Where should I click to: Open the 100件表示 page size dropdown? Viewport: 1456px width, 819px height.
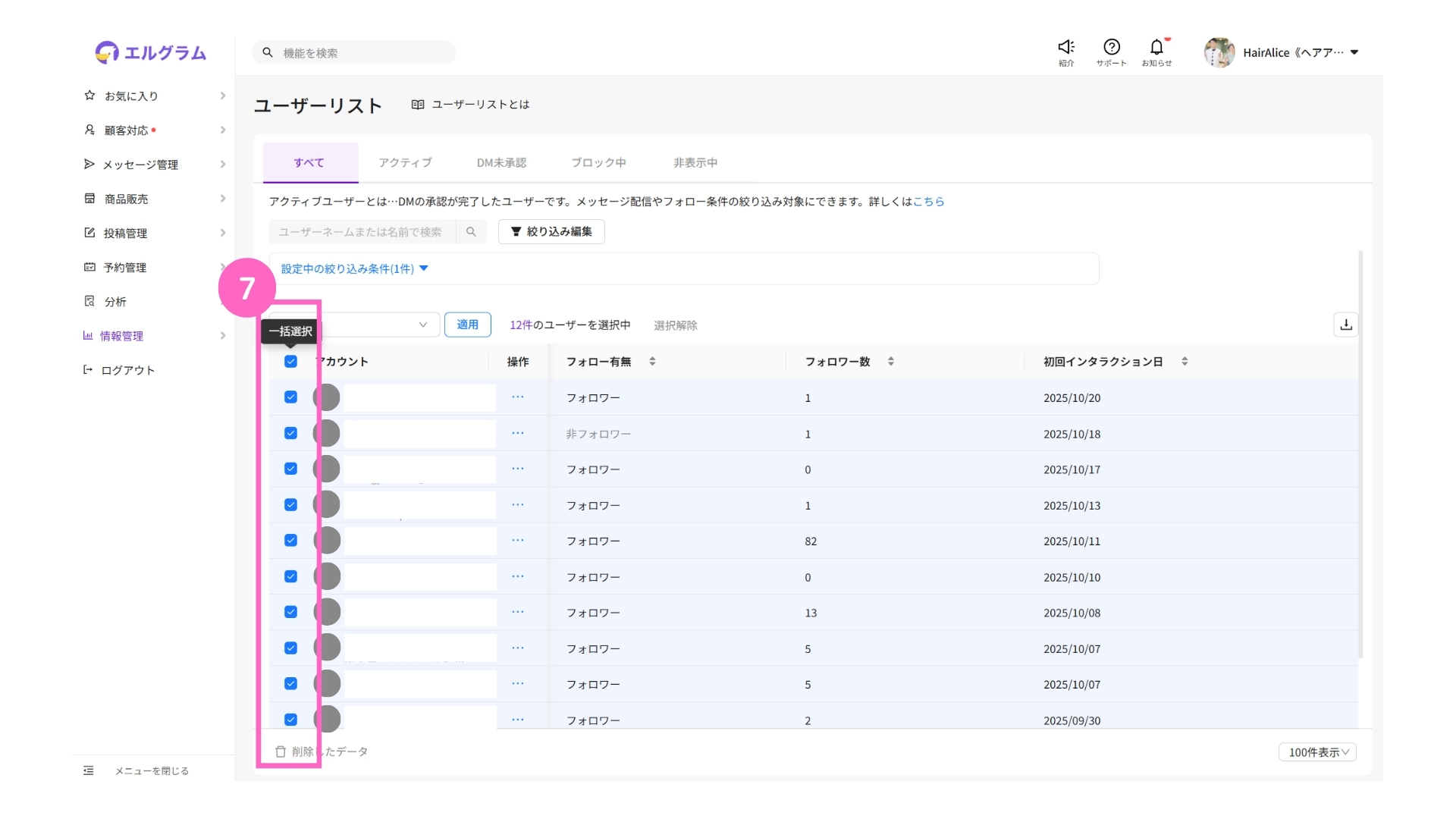click(1317, 752)
